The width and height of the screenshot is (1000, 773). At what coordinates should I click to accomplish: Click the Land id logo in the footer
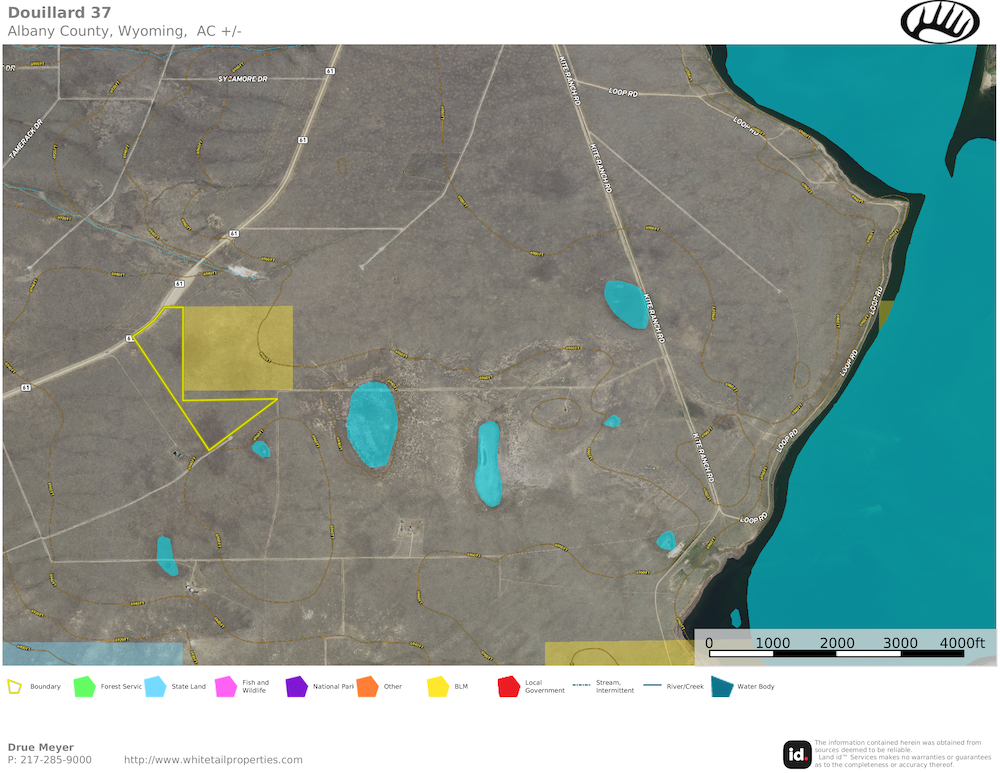[797, 754]
